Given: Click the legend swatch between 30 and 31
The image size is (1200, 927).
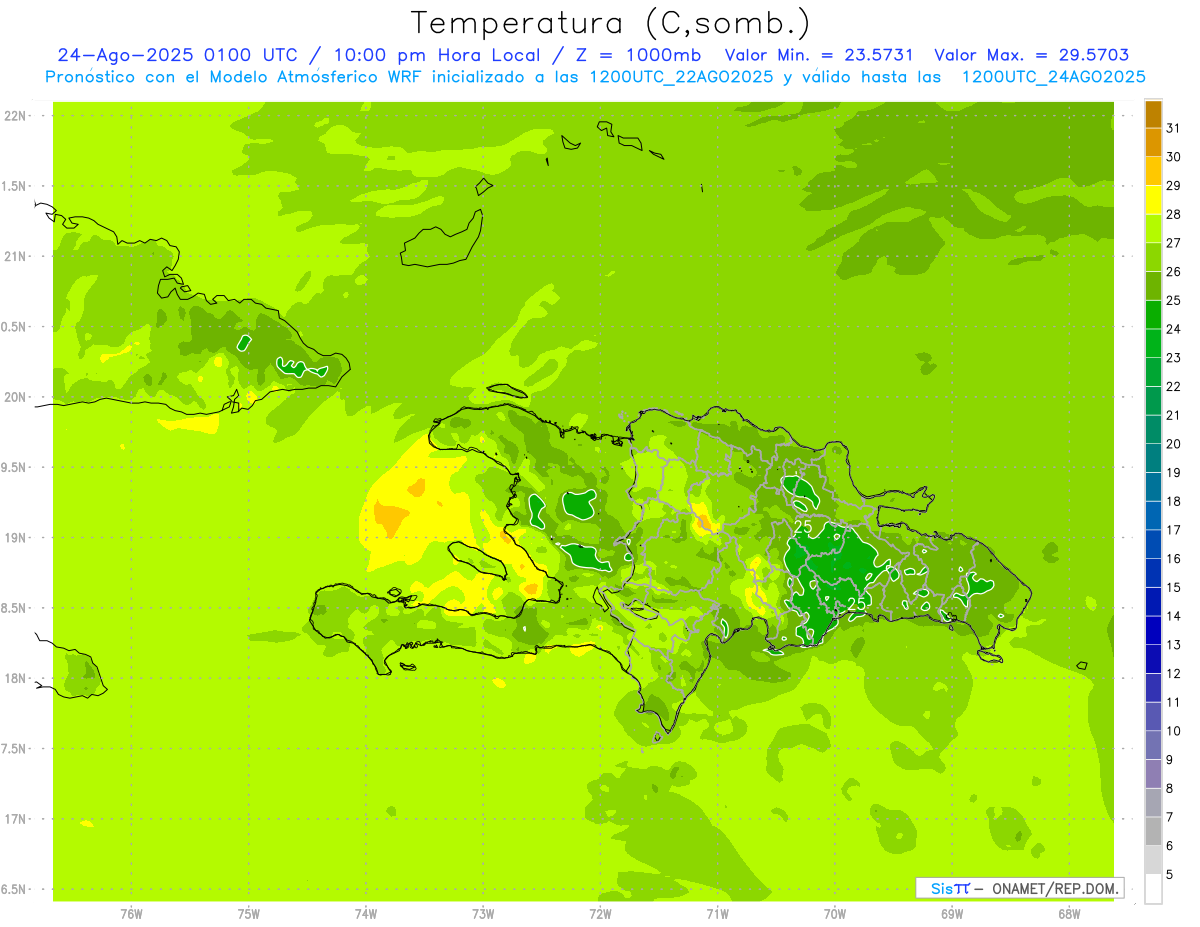Looking at the screenshot, I should coord(1153,143).
